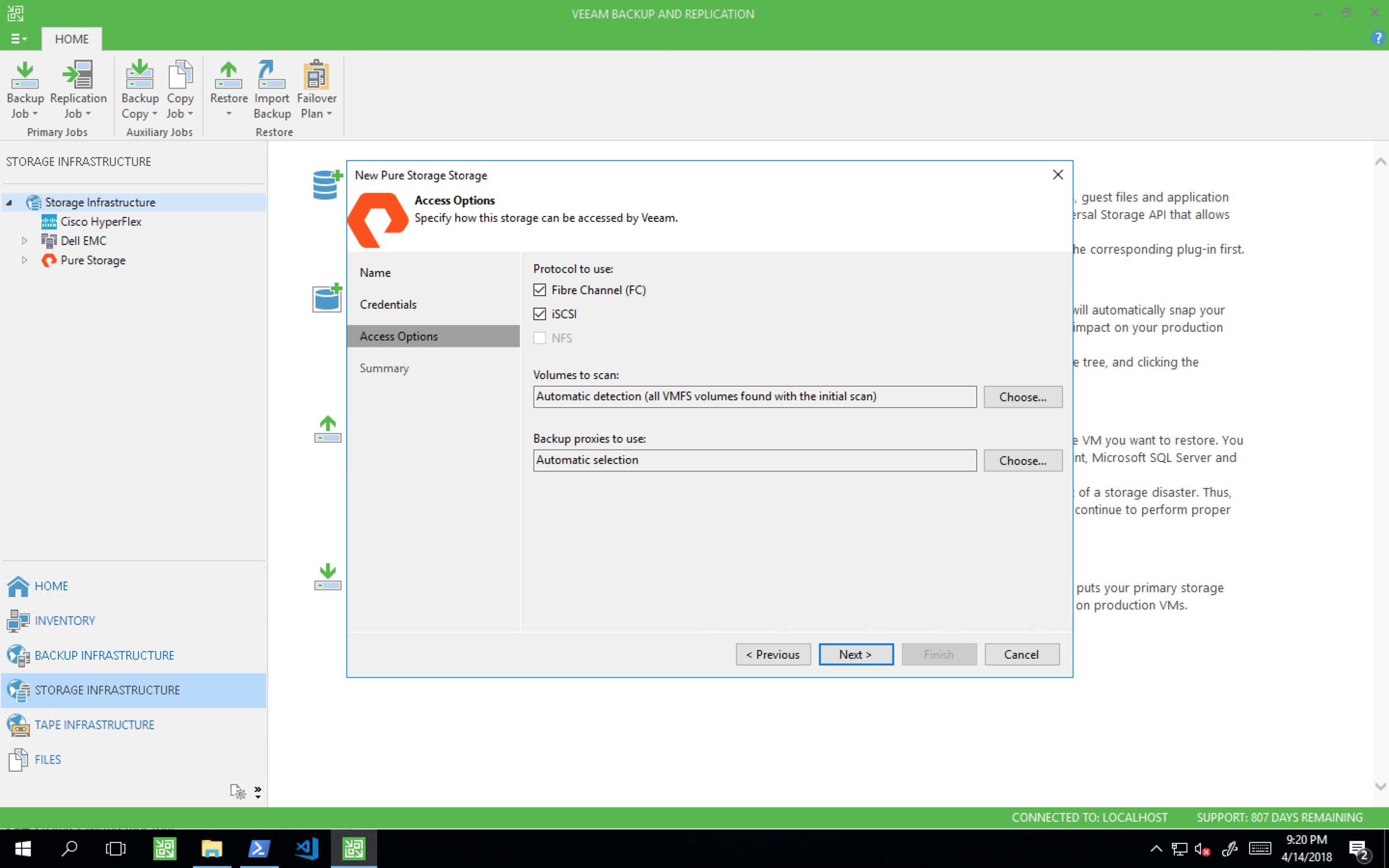Viewport: 1389px width, 868px height.
Task: Open PowerShell from the taskbar
Action: pos(259,849)
